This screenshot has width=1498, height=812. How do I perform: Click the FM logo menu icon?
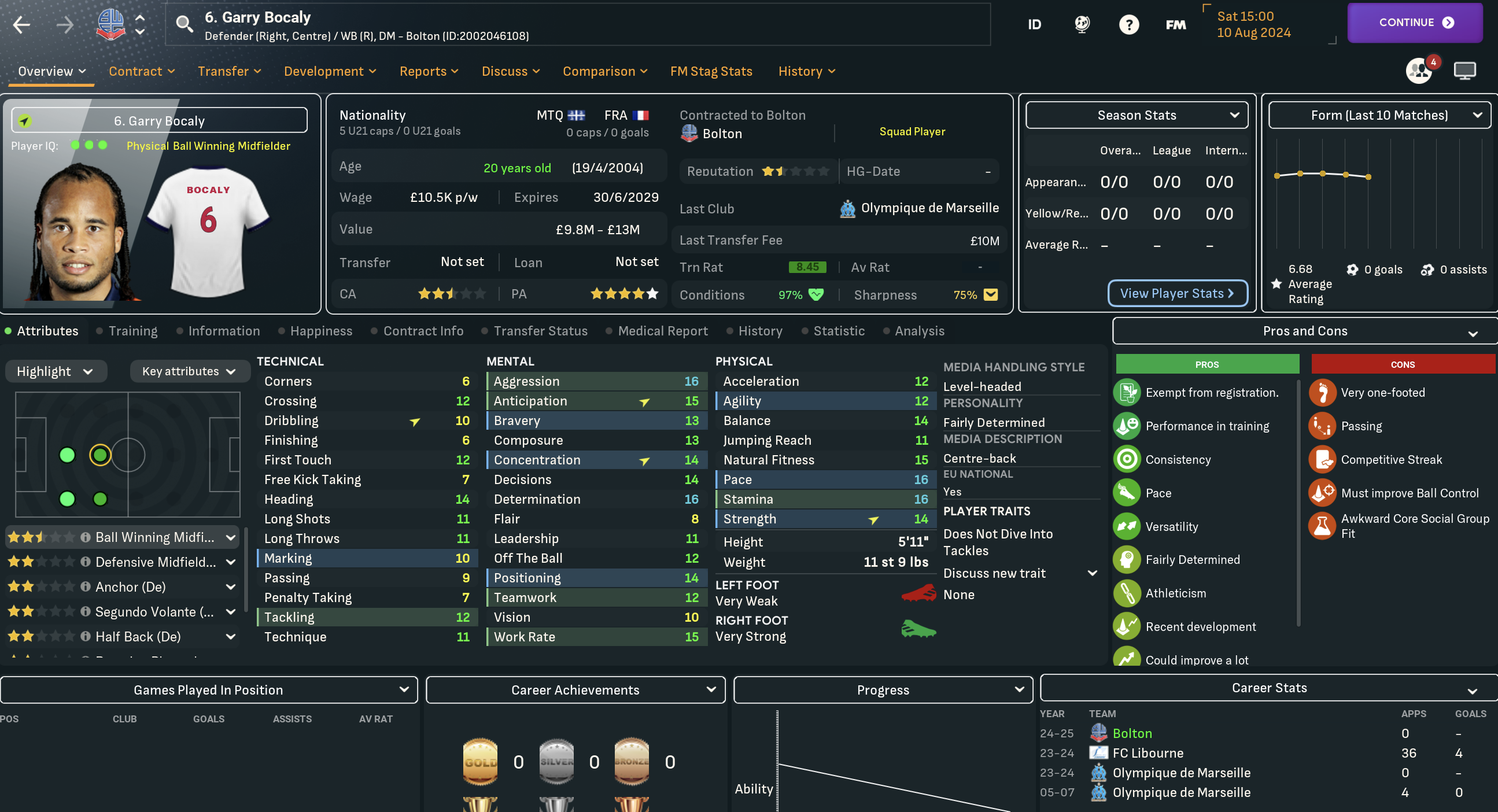1175,24
